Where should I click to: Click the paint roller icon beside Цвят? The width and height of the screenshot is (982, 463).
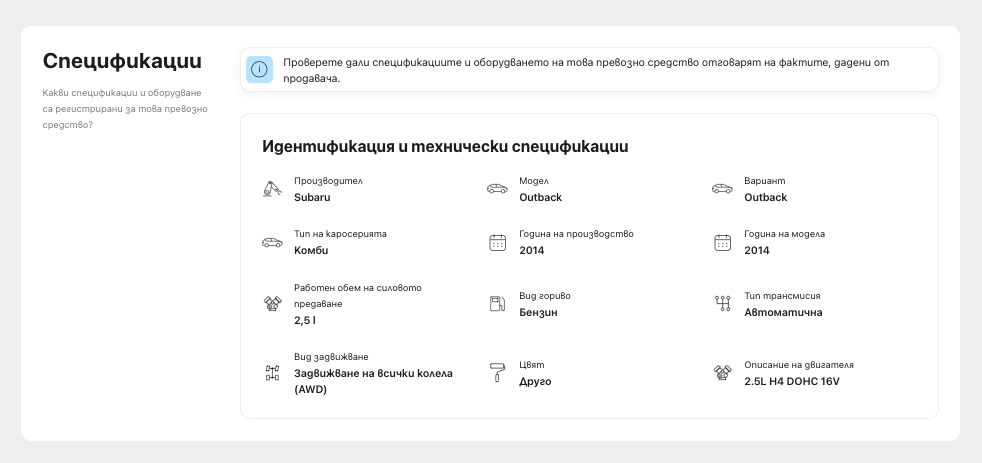tap(497, 373)
